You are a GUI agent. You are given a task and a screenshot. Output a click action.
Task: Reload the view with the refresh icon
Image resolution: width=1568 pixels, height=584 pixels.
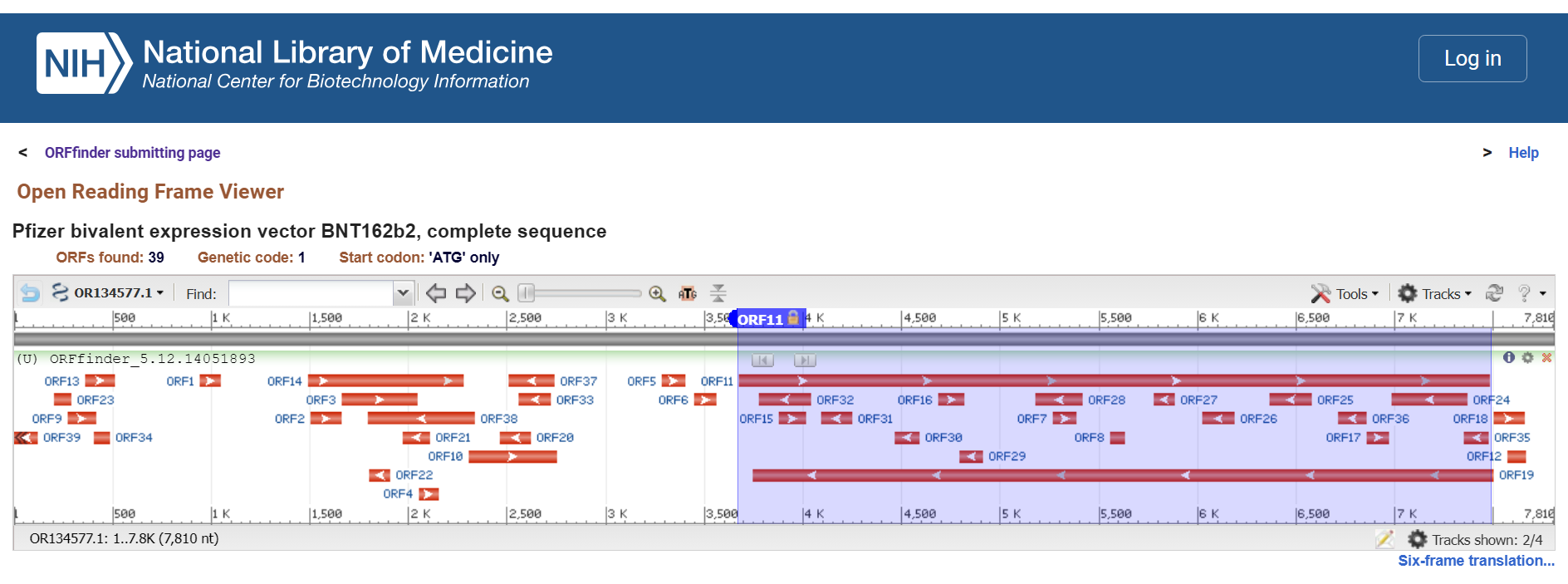tap(1494, 293)
